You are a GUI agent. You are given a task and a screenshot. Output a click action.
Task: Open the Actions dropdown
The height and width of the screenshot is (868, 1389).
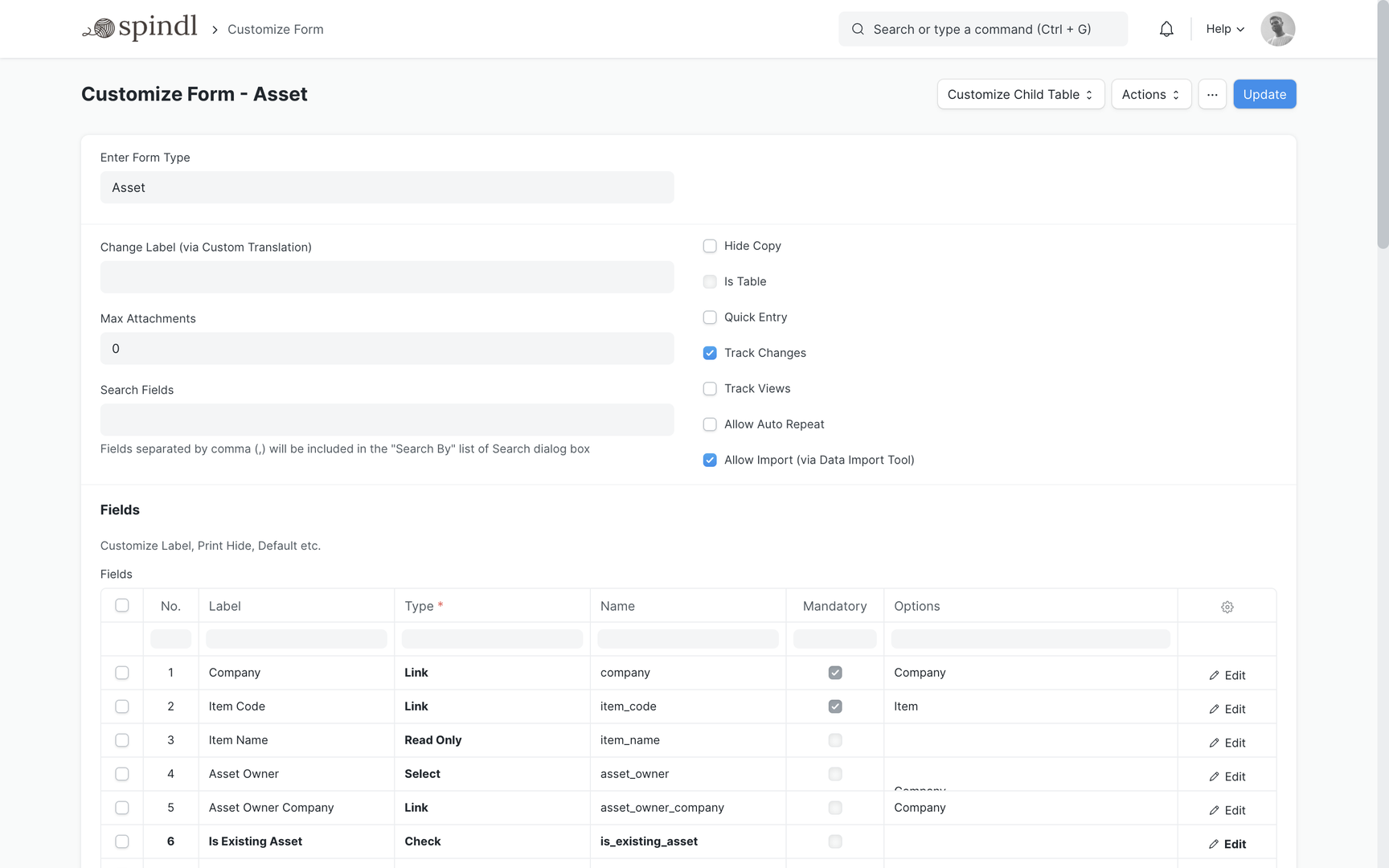(1151, 94)
